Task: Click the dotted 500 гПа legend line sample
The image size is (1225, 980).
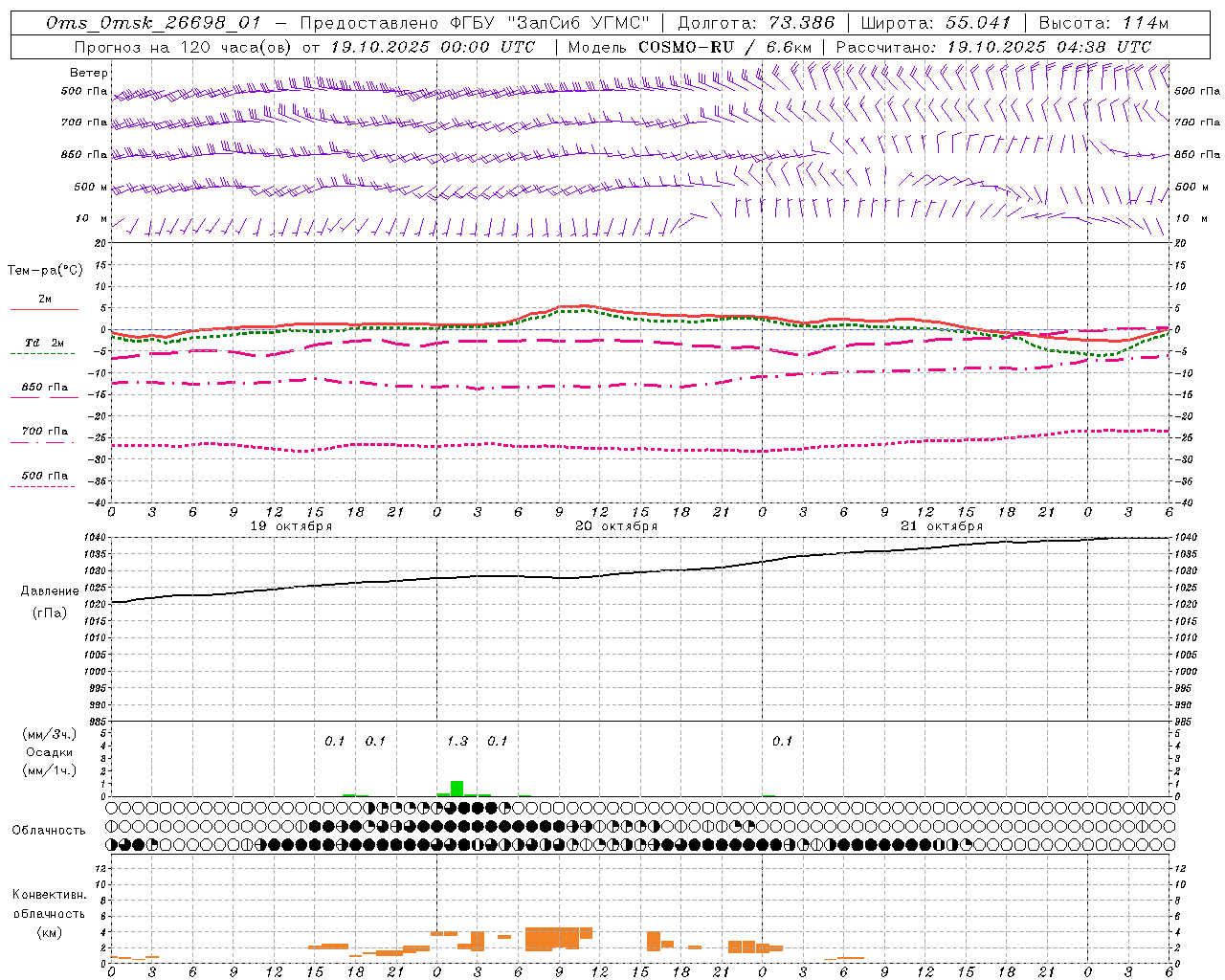Action: (42, 486)
